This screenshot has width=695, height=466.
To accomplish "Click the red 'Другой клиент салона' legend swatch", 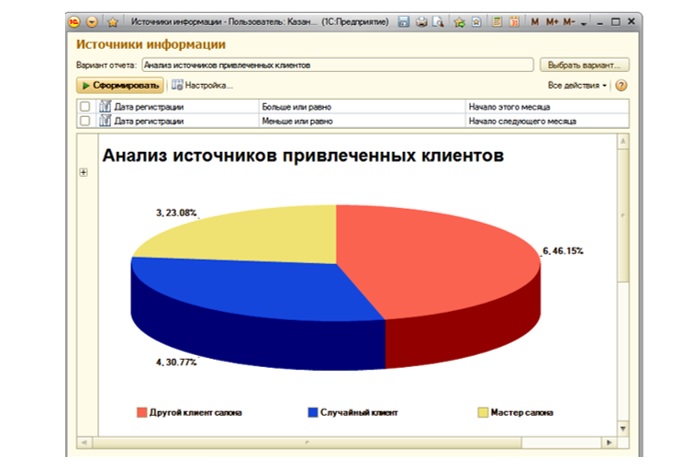I will point(142,412).
